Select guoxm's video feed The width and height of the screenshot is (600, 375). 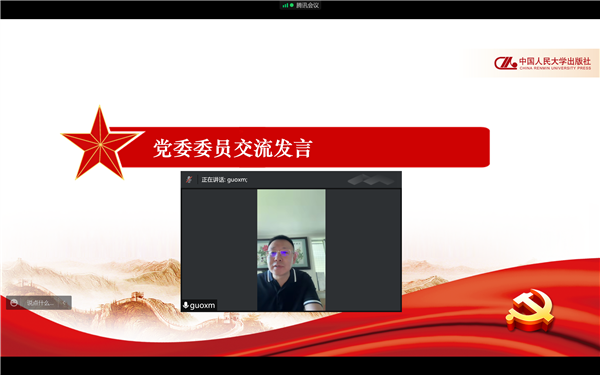point(291,250)
